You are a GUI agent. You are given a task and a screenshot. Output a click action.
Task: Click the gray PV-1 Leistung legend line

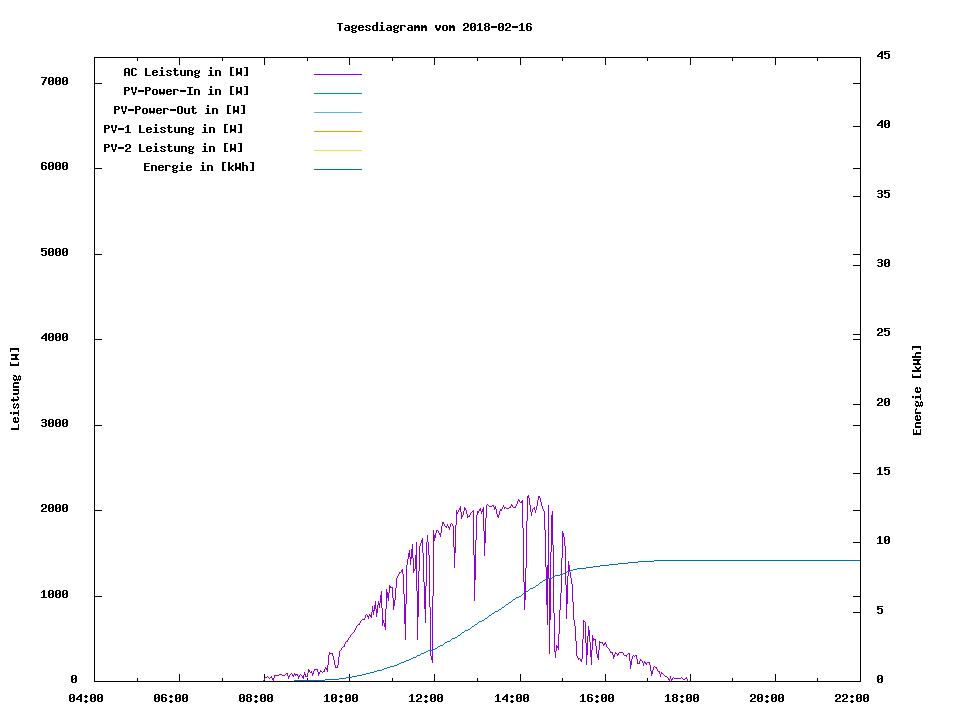337,131
